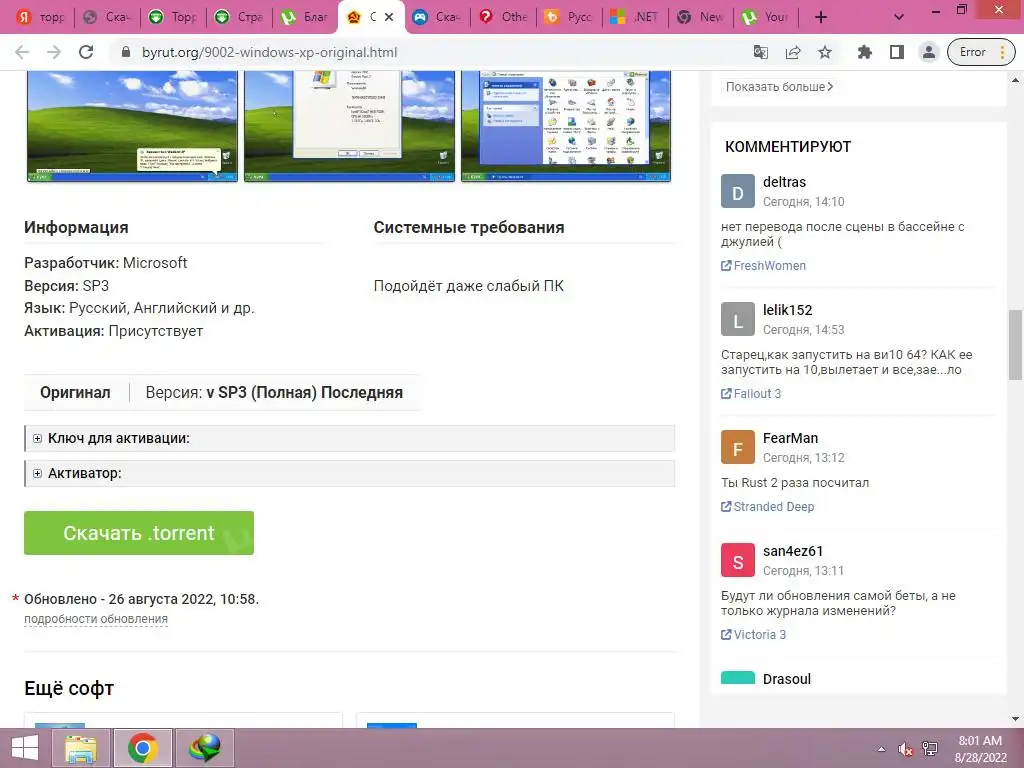Open the extensions puzzle icon
The height and width of the screenshot is (768, 1024).
[x=865, y=52]
